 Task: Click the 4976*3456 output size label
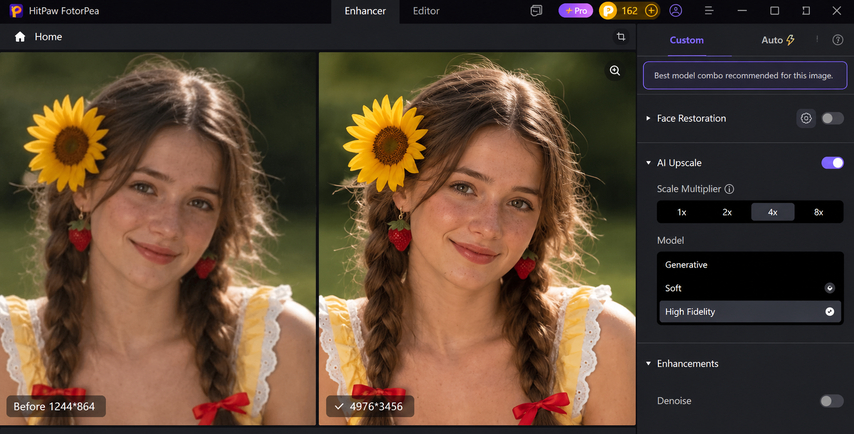[370, 406]
